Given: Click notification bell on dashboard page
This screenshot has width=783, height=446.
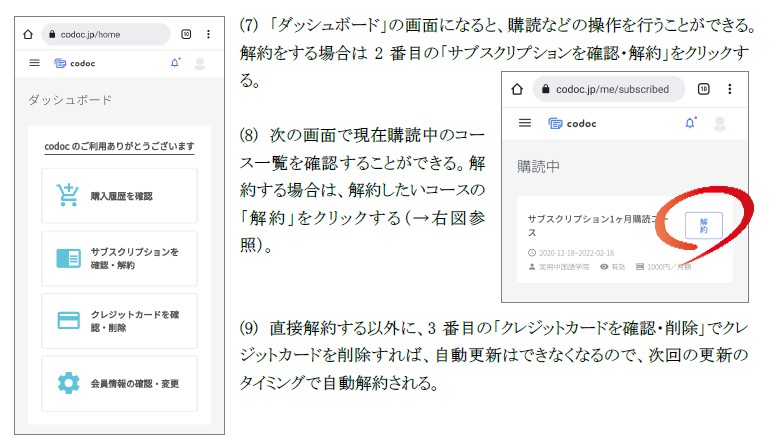Looking at the screenshot, I should [175, 63].
